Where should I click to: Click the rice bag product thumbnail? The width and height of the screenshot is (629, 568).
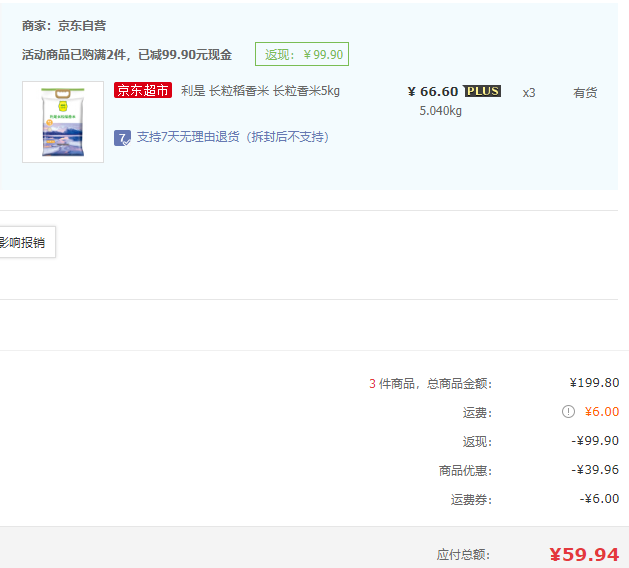(x=63, y=122)
